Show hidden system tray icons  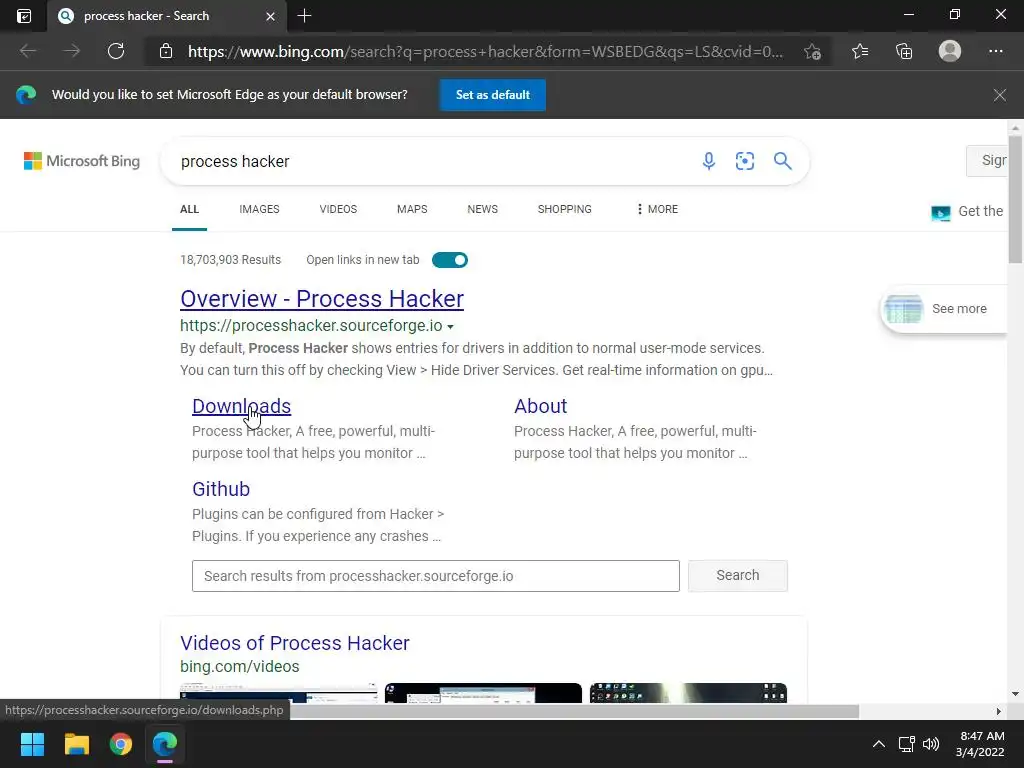[879, 744]
